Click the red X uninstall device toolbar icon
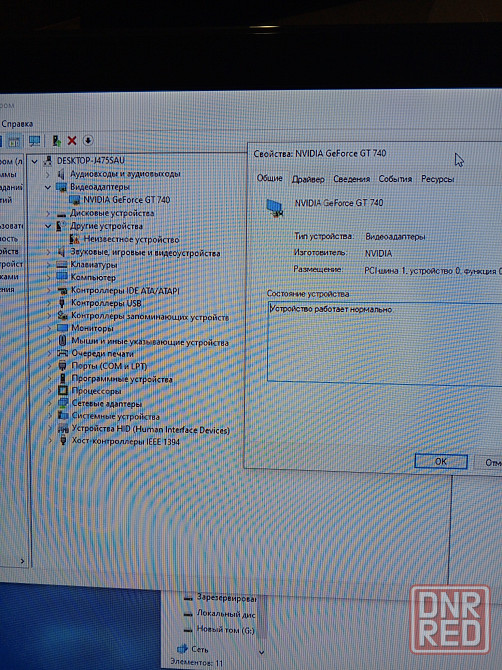Viewport: 502px width, 670px height. [72, 140]
